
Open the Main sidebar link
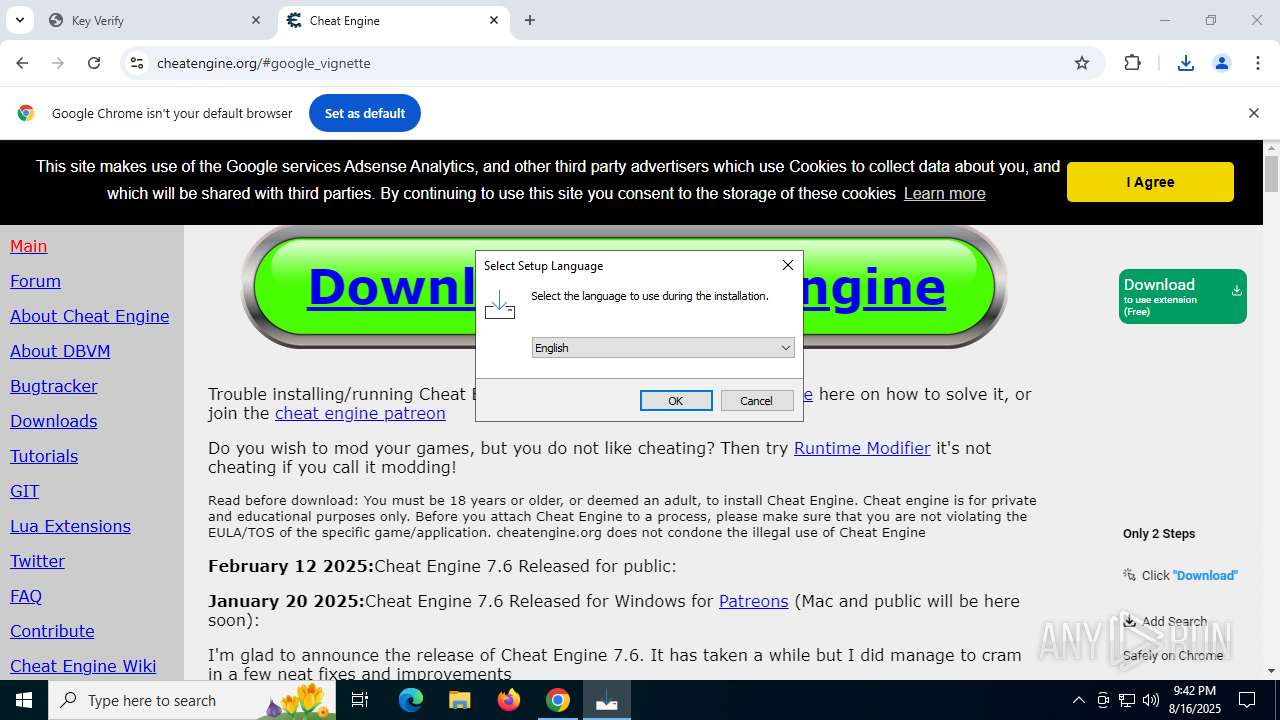[x=29, y=246]
